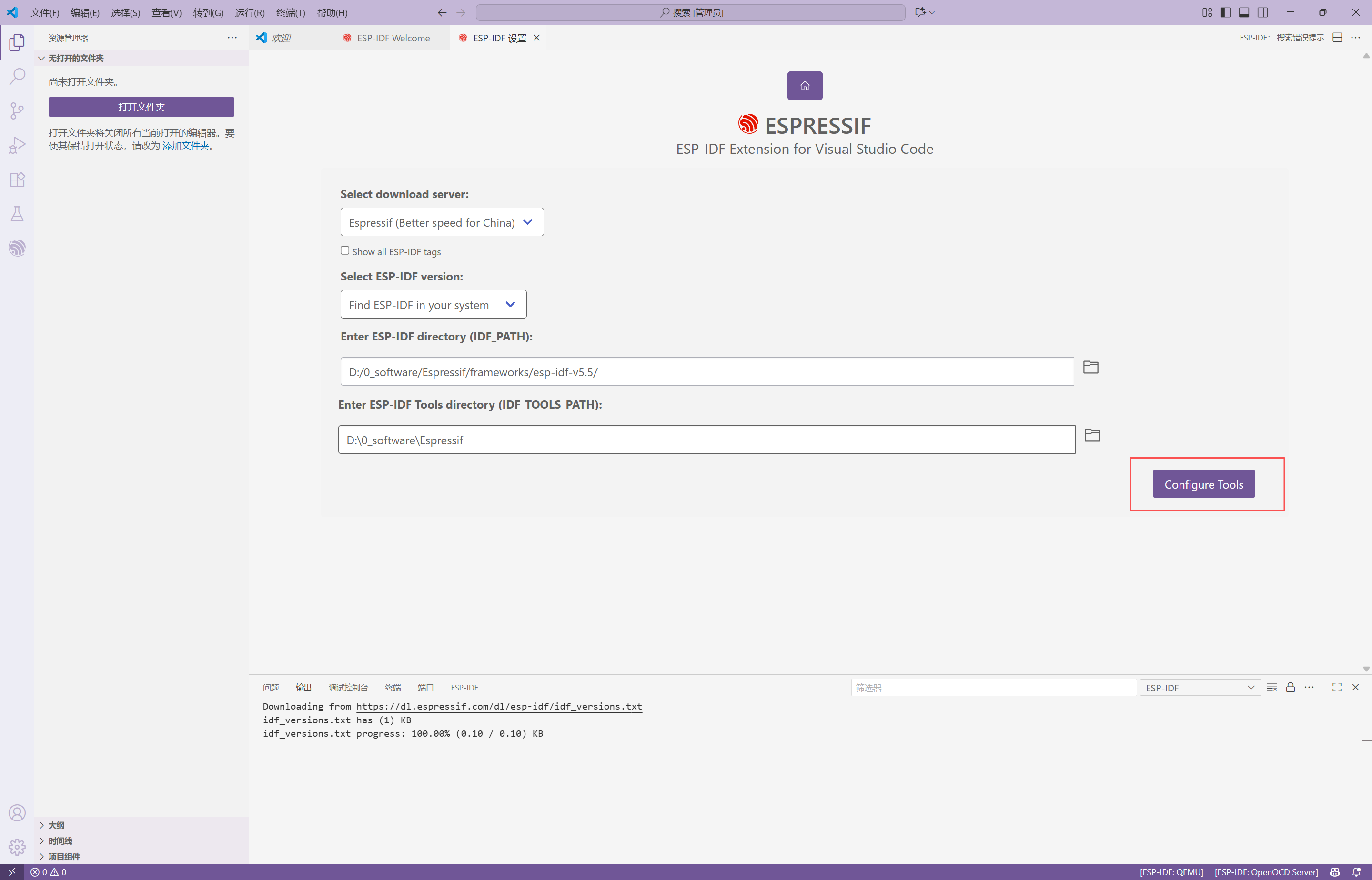Image resolution: width=1372 pixels, height=880 pixels.
Task: Click the home button above Espressif logo
Action: click(x=804, y=86)
